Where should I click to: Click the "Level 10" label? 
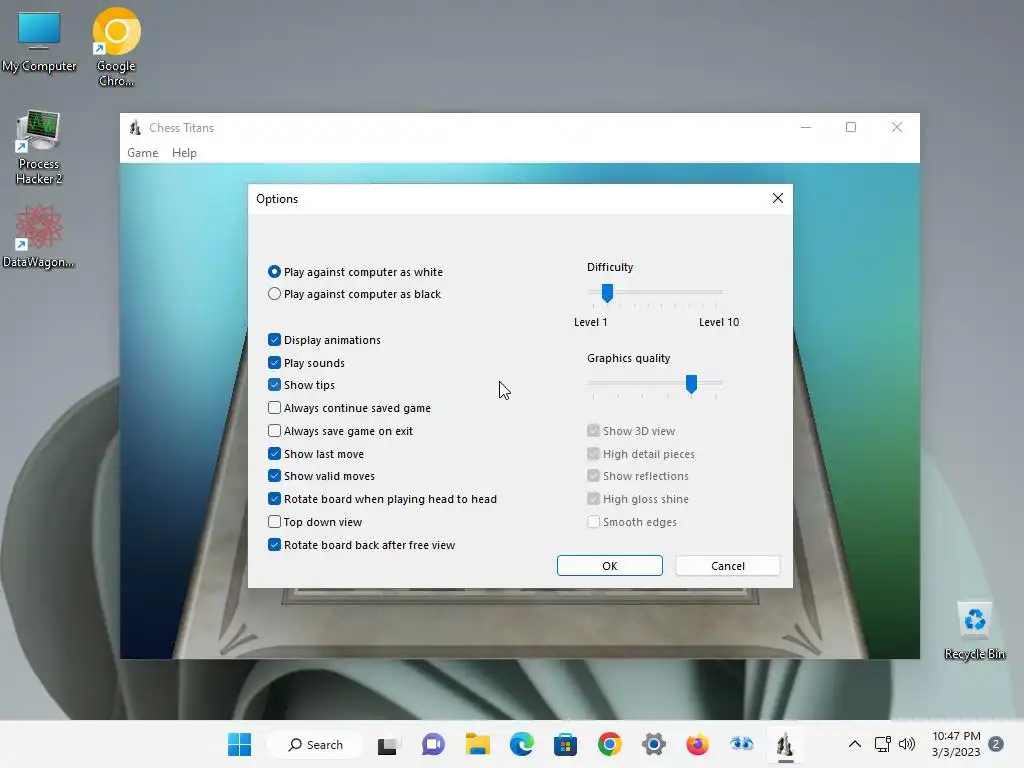(719, 322)
